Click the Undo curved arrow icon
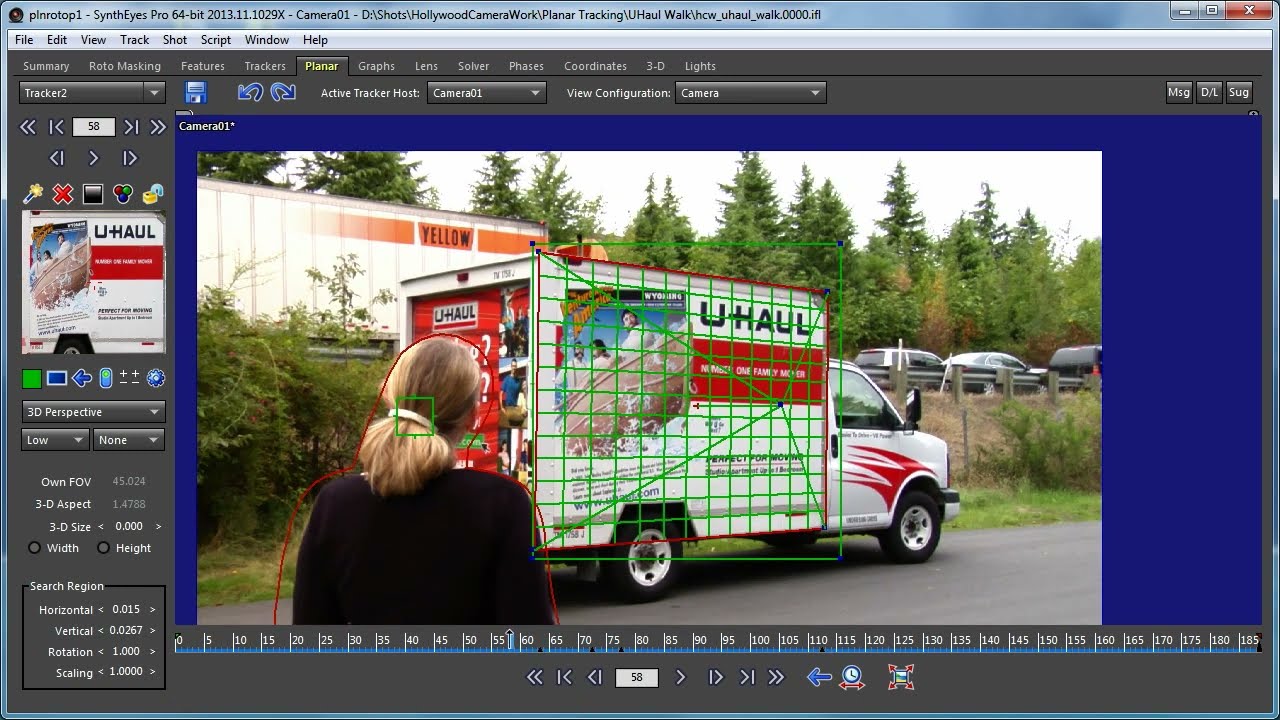Screen dimensions: 1280x720 coord(250,93)
